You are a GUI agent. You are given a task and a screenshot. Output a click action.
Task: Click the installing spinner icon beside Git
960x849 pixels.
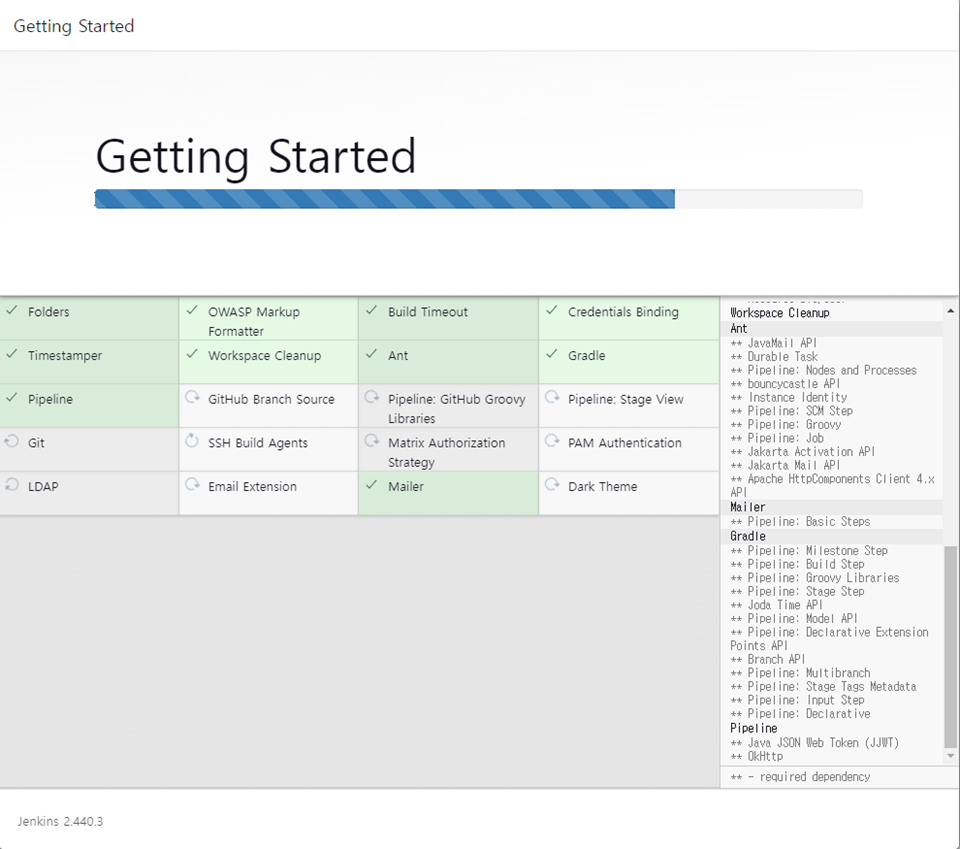[x=12, y=441]
